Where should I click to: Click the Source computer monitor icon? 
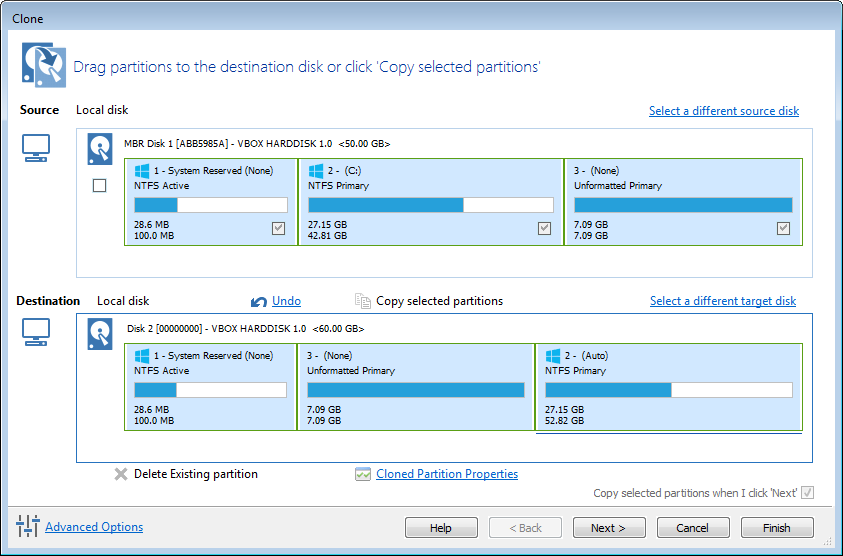coord(36,148)
